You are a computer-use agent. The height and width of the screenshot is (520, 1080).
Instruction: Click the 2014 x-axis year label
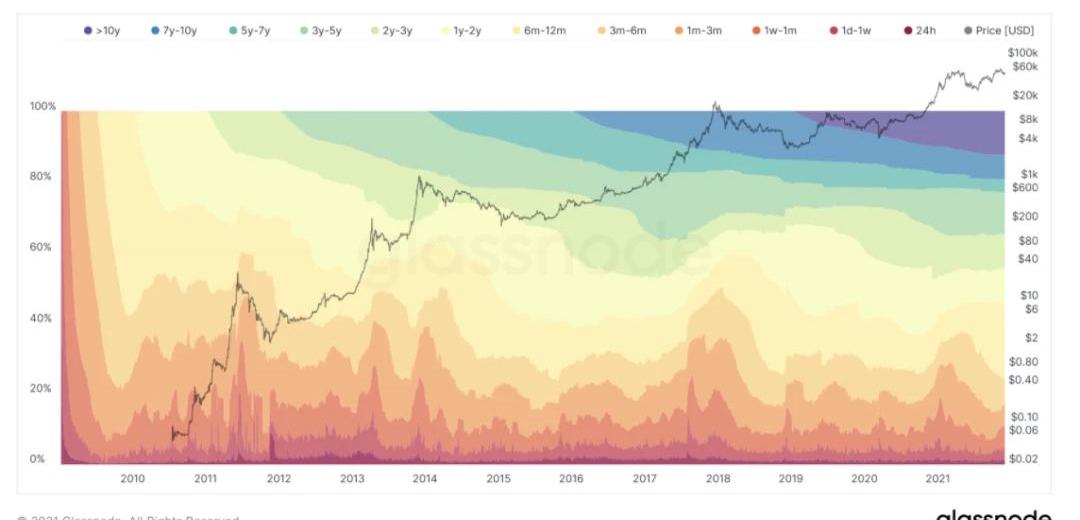point(425,479)
